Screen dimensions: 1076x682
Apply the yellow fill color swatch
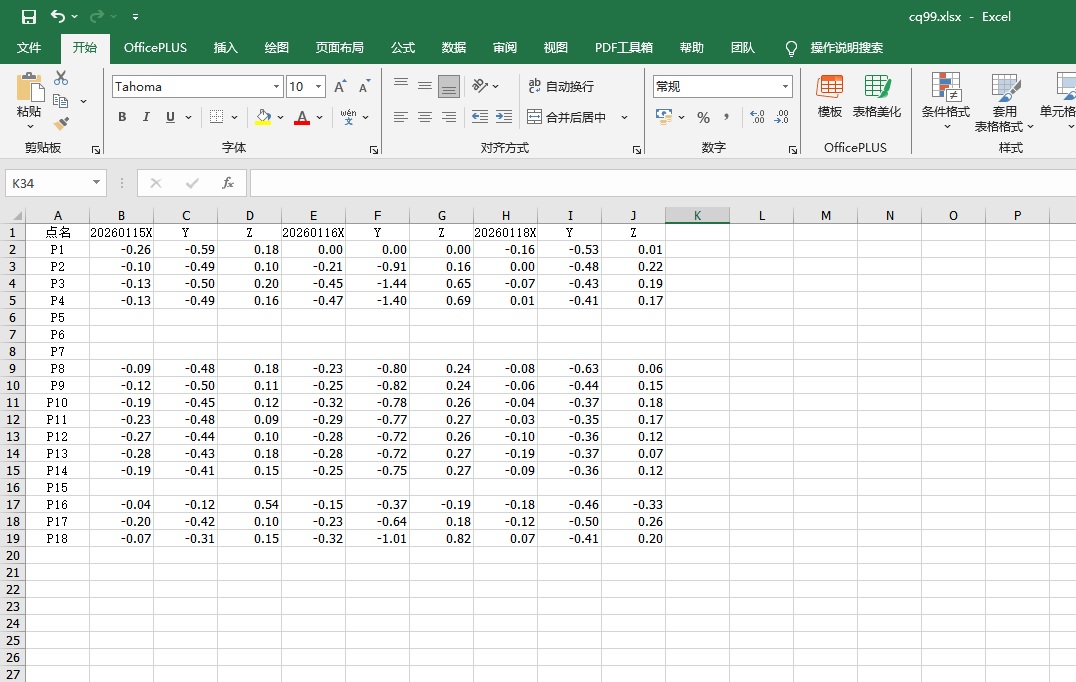coord(263,117)
